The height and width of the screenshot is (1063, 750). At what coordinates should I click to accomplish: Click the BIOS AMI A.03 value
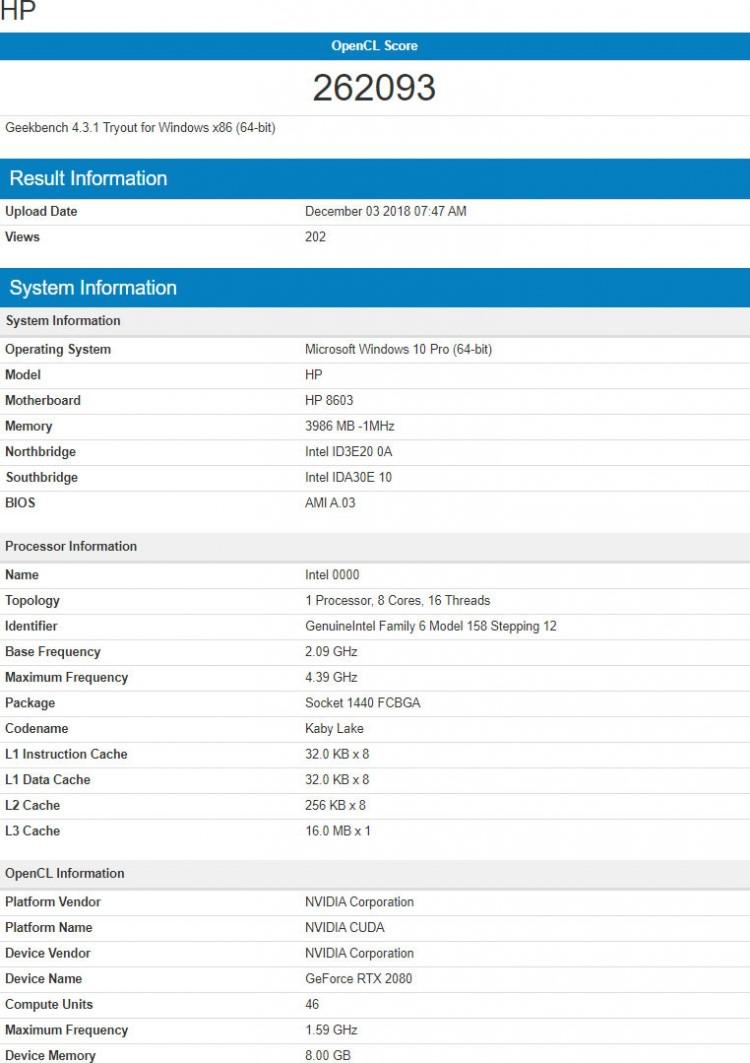[330, 503]
